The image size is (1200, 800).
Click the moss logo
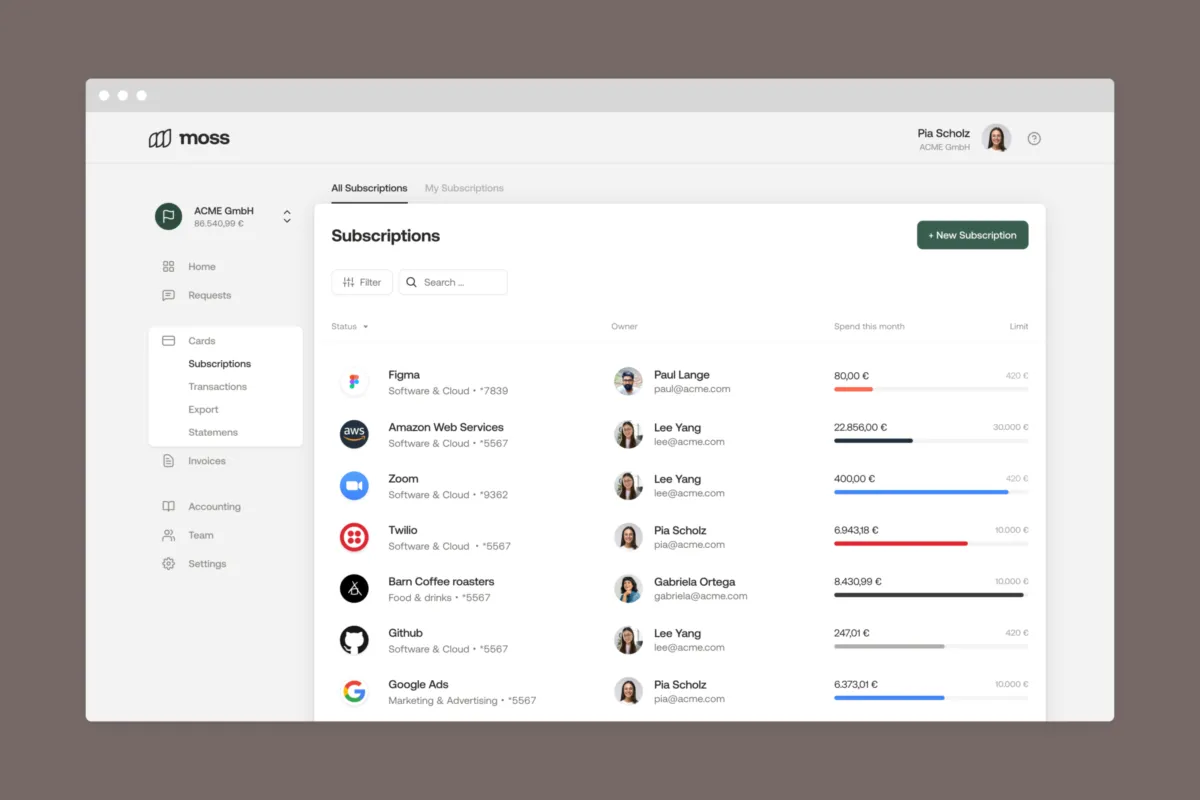[x=189, y=138]
